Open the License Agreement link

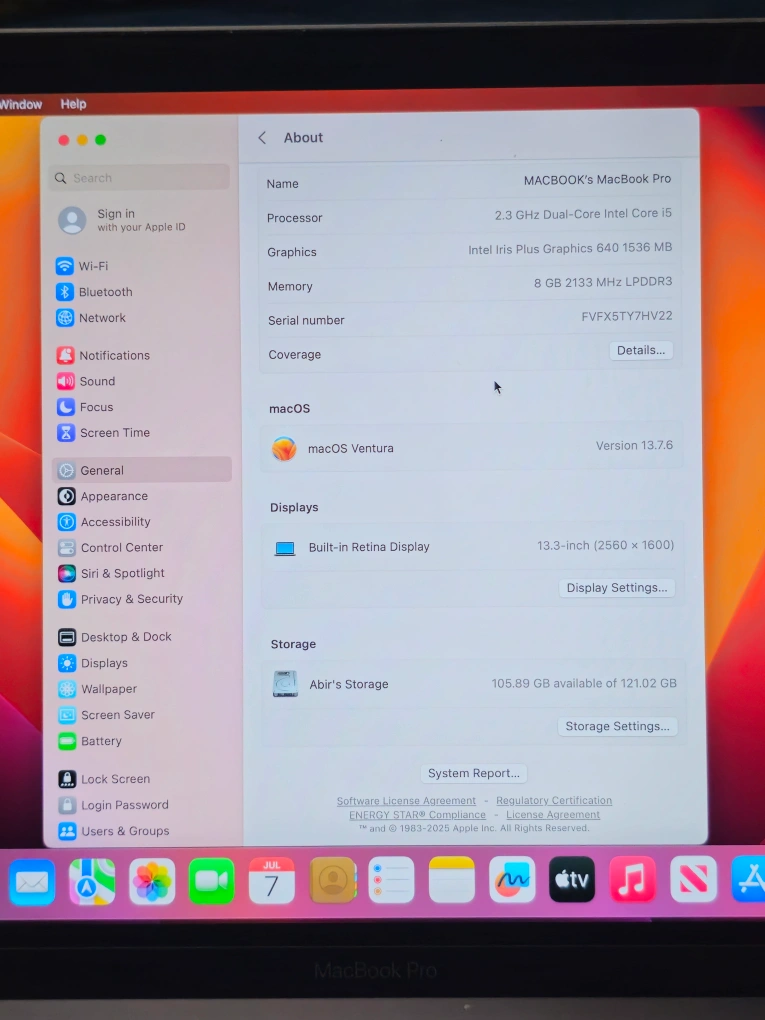point(553,814)
